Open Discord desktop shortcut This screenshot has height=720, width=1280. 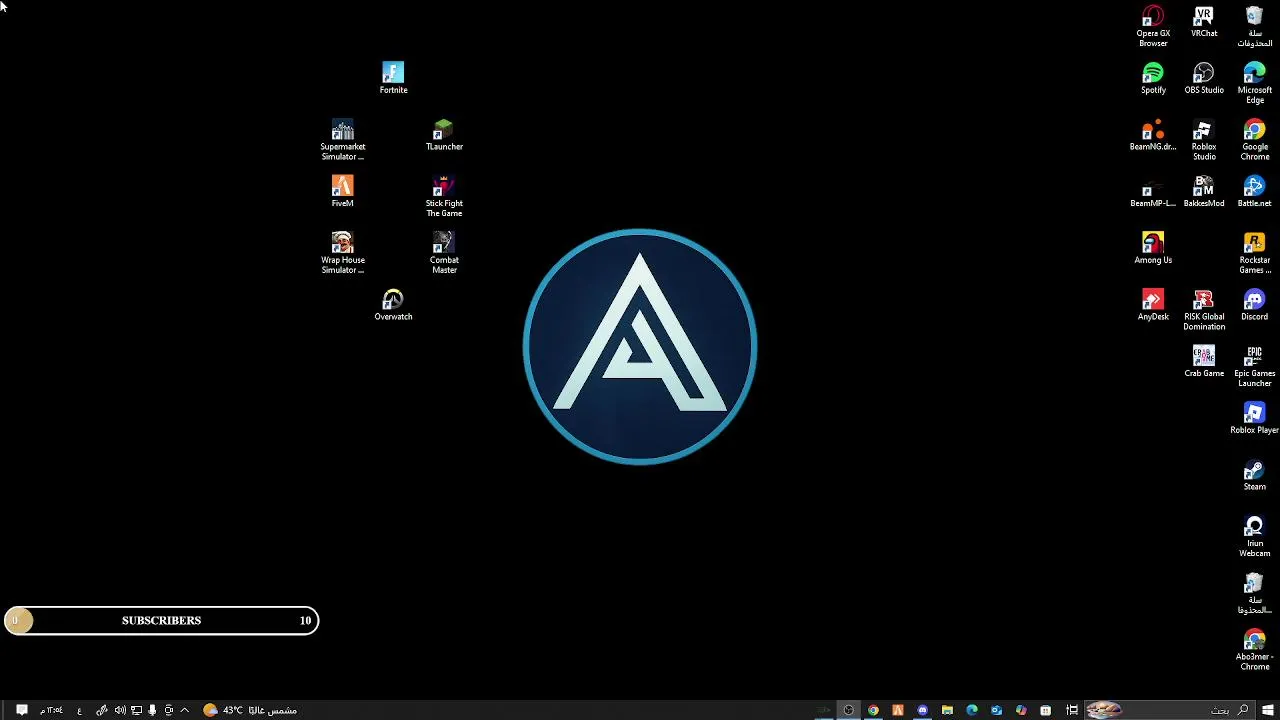(x=1254, y=305)
